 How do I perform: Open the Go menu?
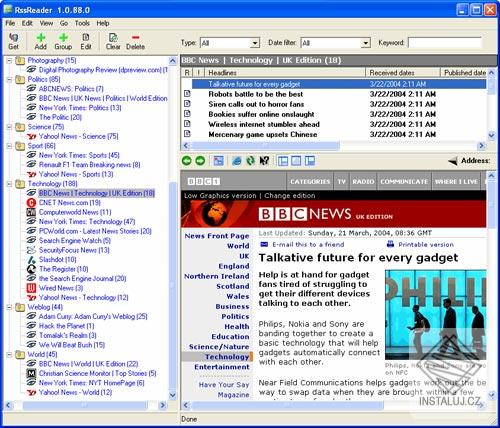coord(64,23)
